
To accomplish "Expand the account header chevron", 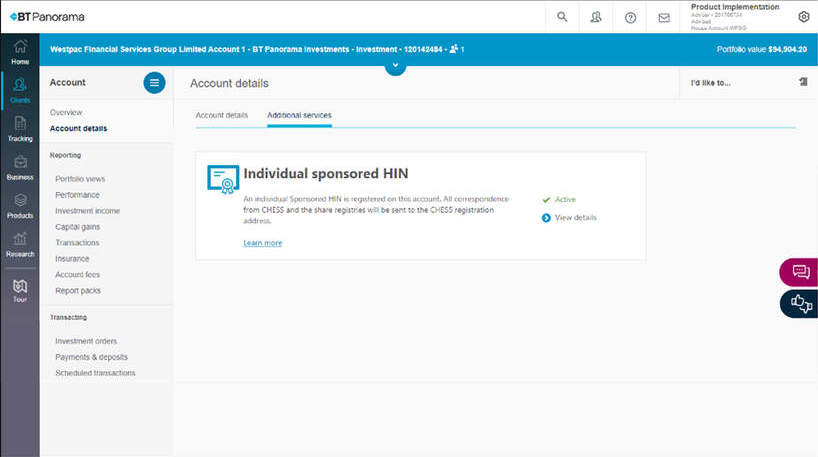I will click(x=395, y=66).
